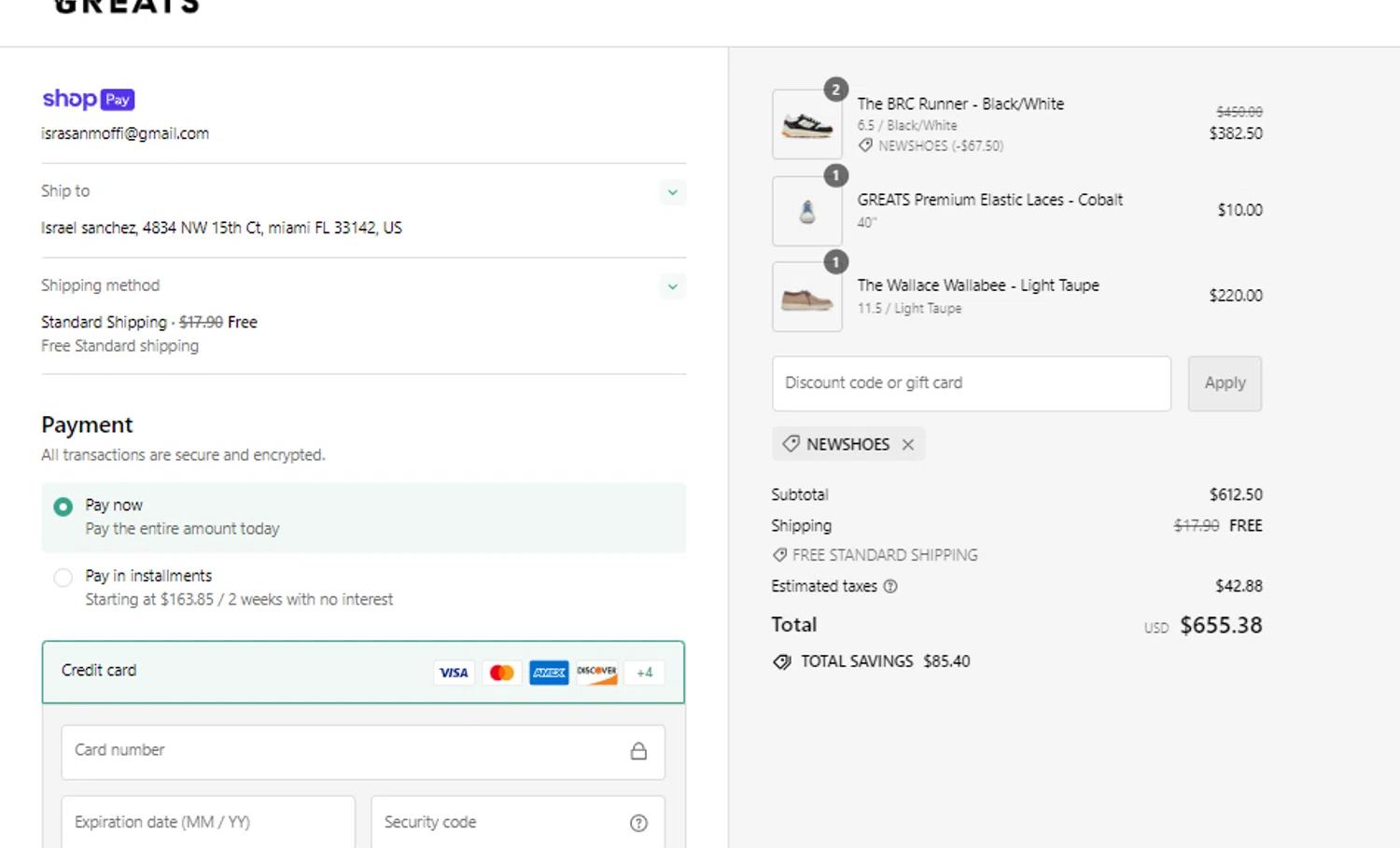Click the Free Standard Shipping tag icon

coord(779,555)
